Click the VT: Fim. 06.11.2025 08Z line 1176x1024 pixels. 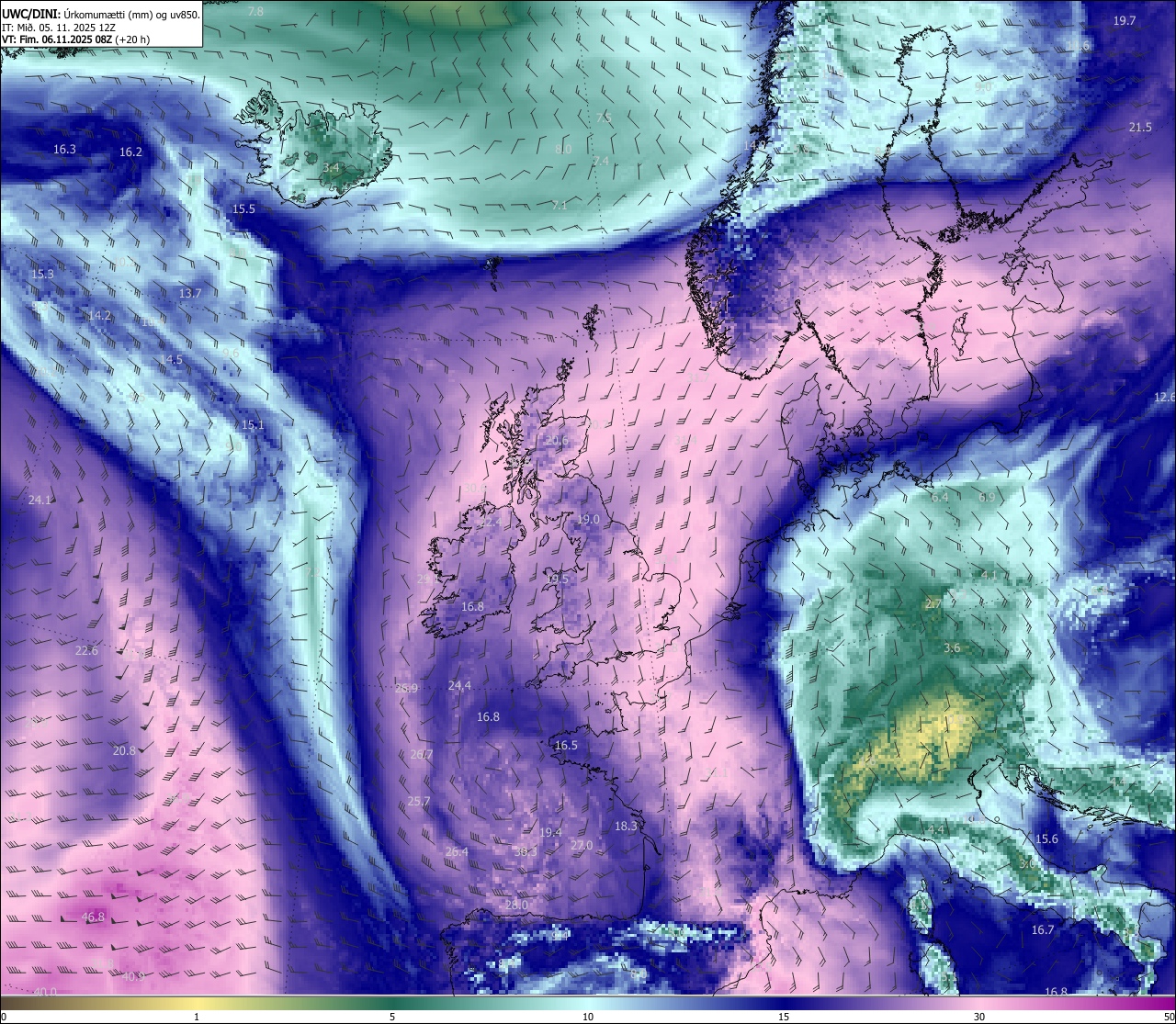pos(75,39)
